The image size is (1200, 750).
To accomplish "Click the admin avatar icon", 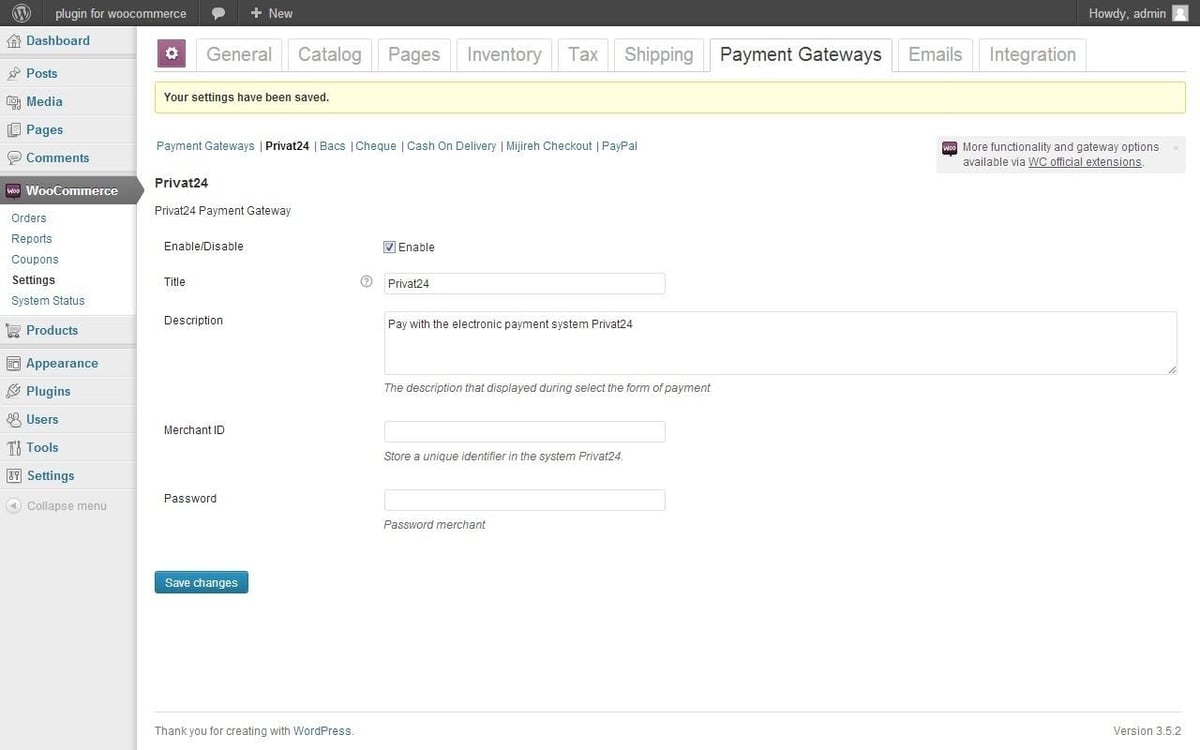I will click(x=1180, y=13).
